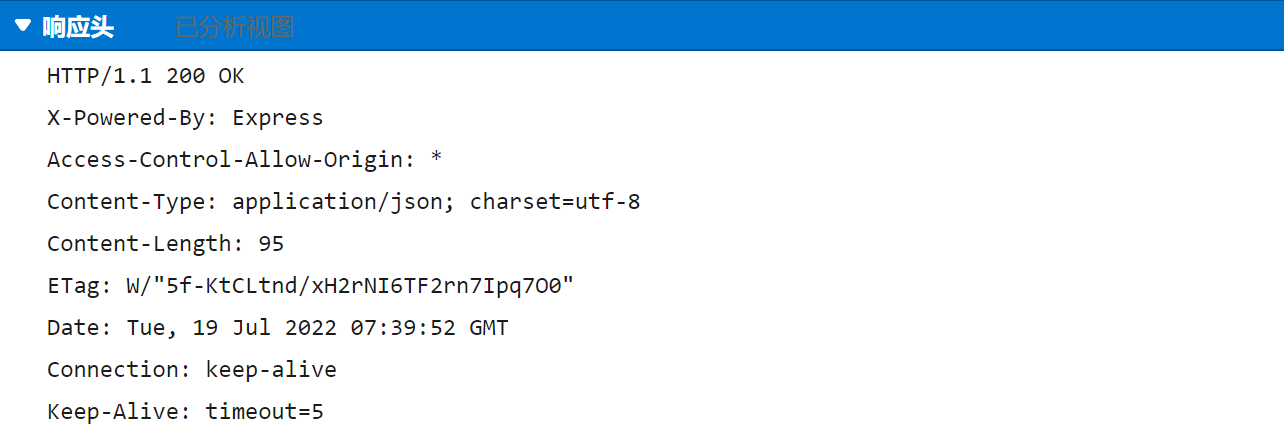Collapse the 响应头 section triangle
The image size is (1284, 440).
click(24, 27)
